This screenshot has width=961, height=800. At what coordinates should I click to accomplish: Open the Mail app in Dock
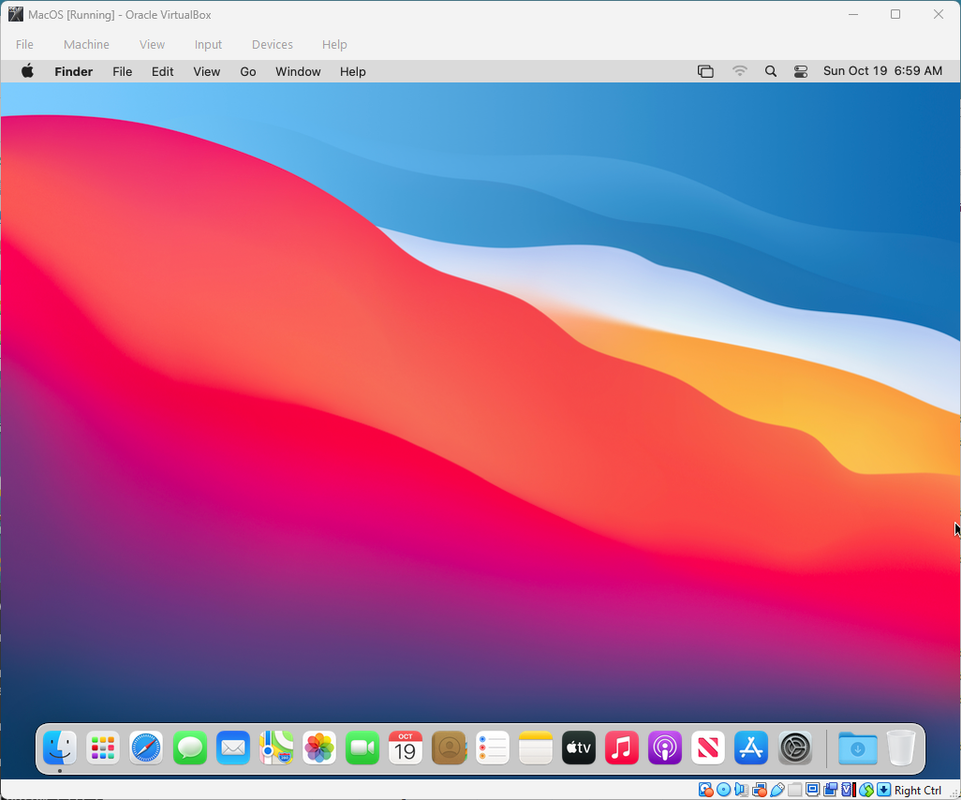(x=233, y=747)
